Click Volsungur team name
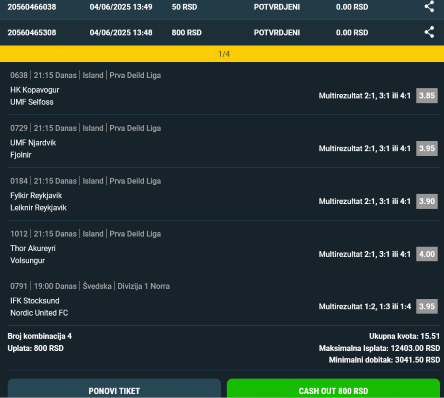444x398 pixels. [x=27, y=260]
